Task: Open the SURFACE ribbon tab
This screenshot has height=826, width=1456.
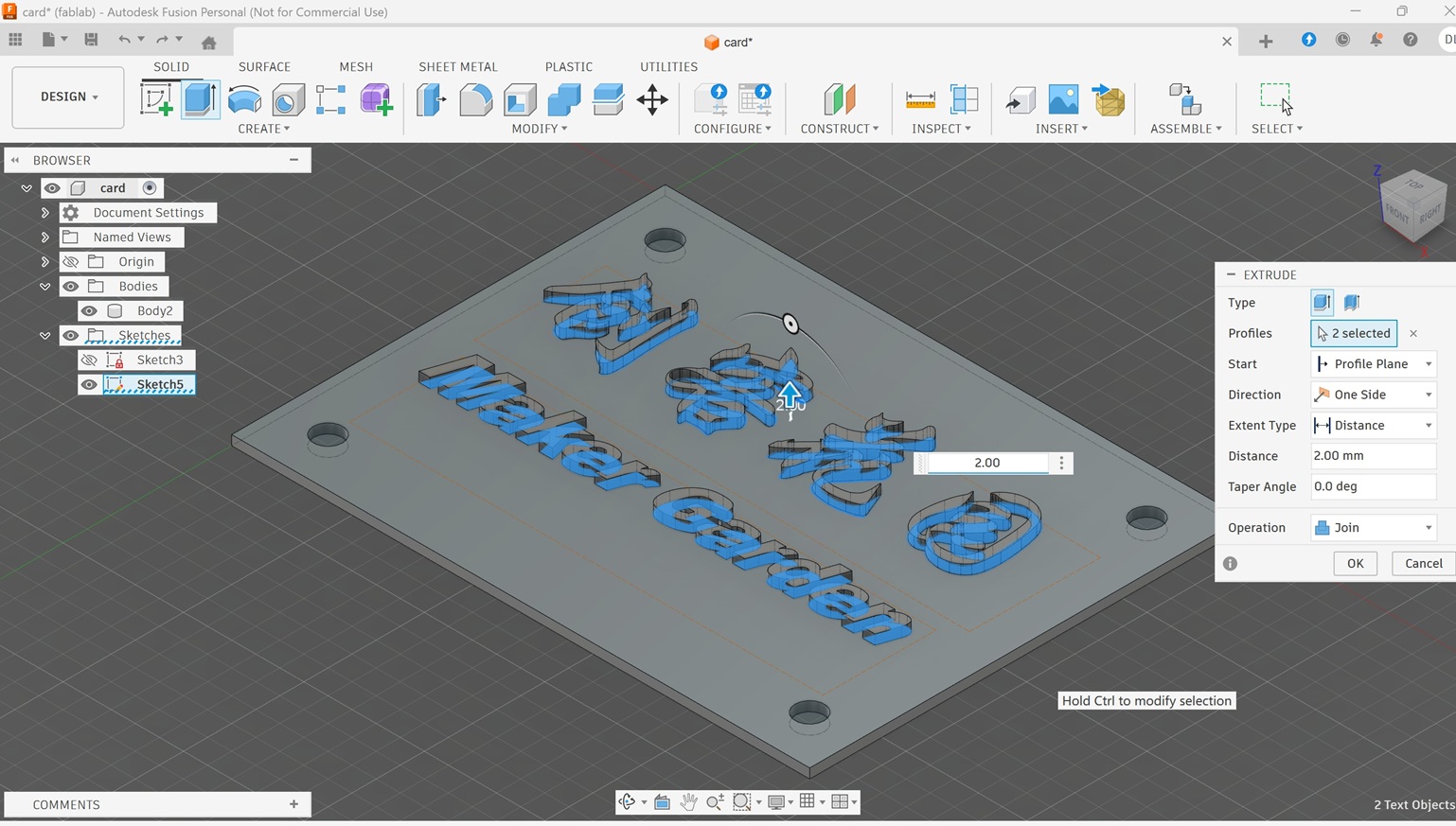Action: [264, 66]
